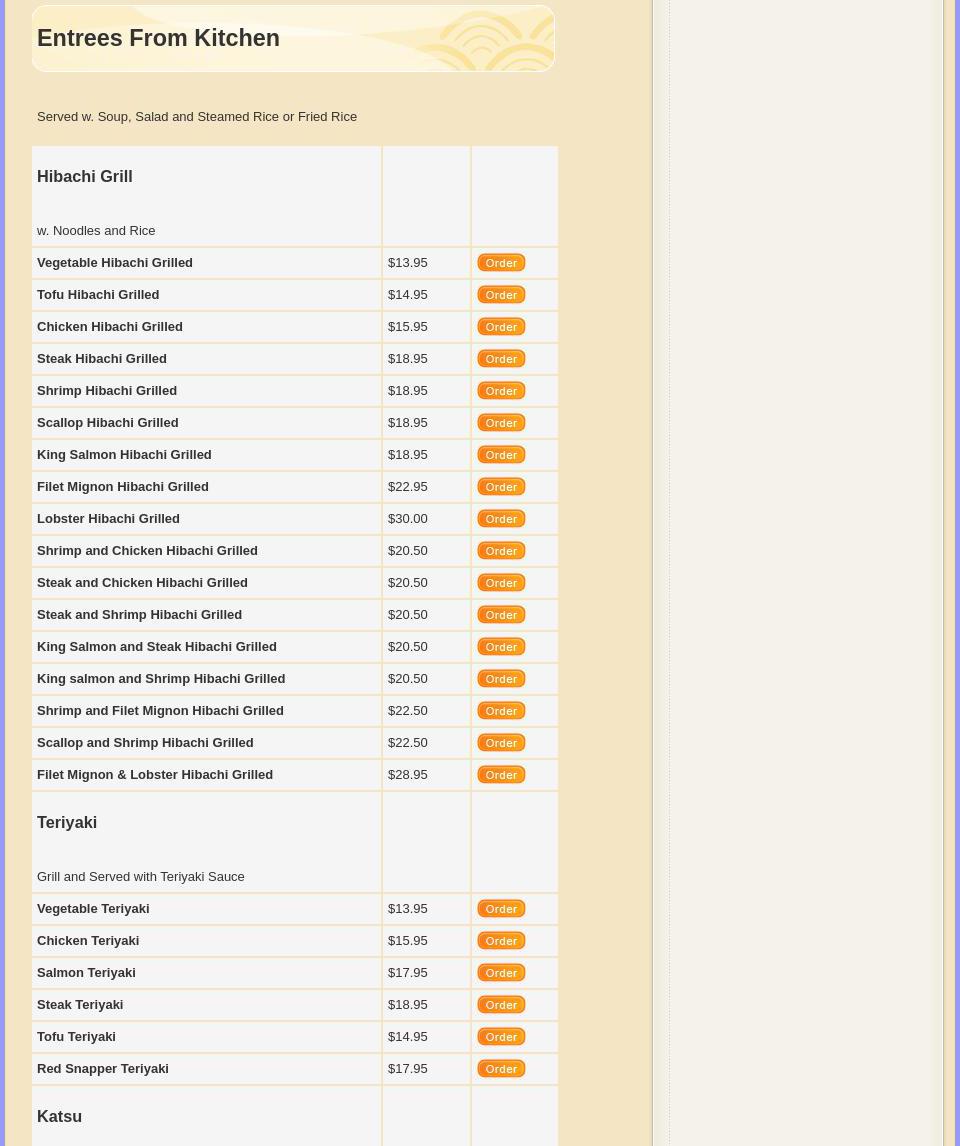The width and height of the screenshot is (960, 1146).
Task: Add King Salmon Hibachi Grilled via Order
Action: pos(501,455)
